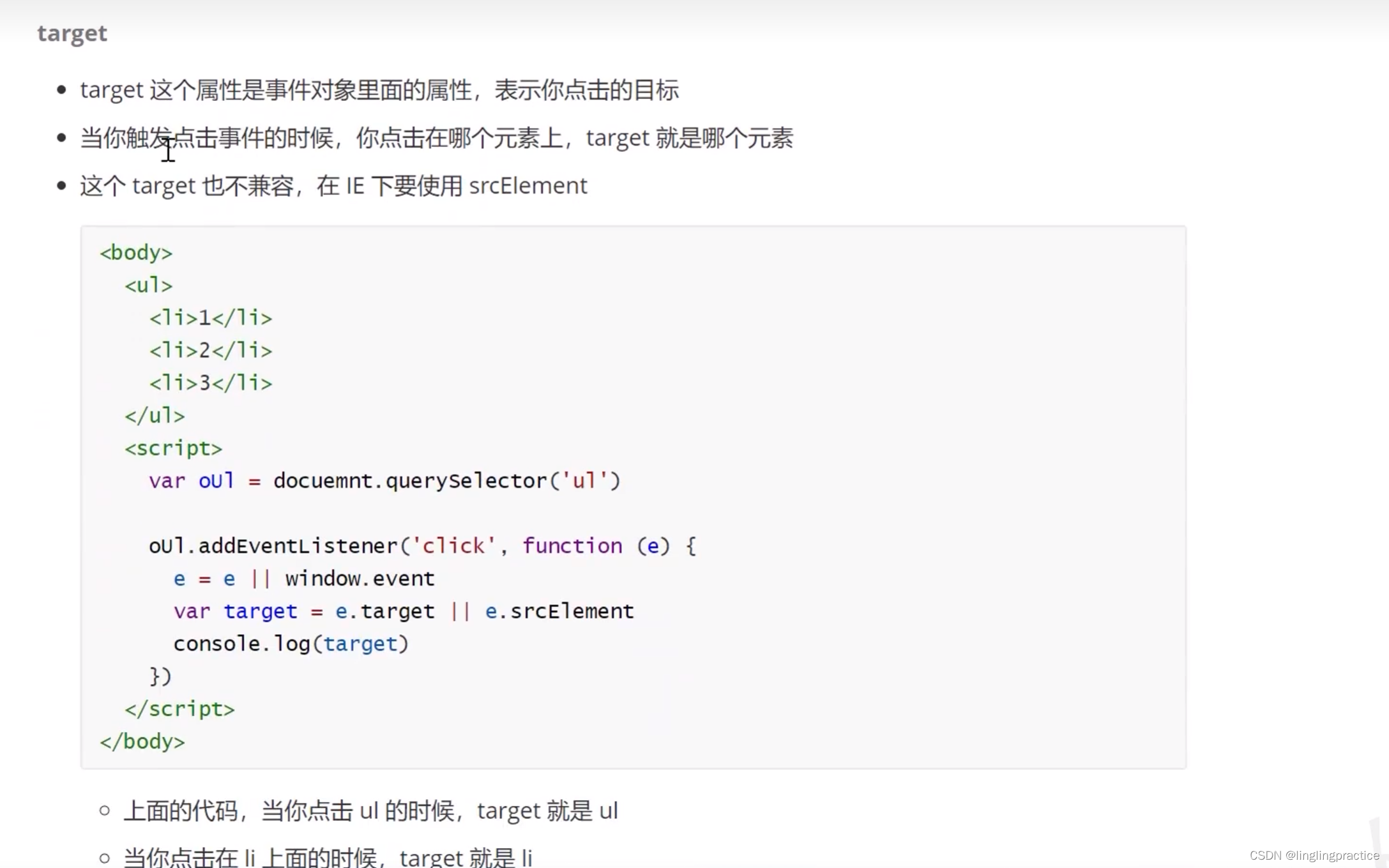Click code line 'var oUl = docuemnt.querySelector'
This screenshot has height=868, width=1389.
384,481
